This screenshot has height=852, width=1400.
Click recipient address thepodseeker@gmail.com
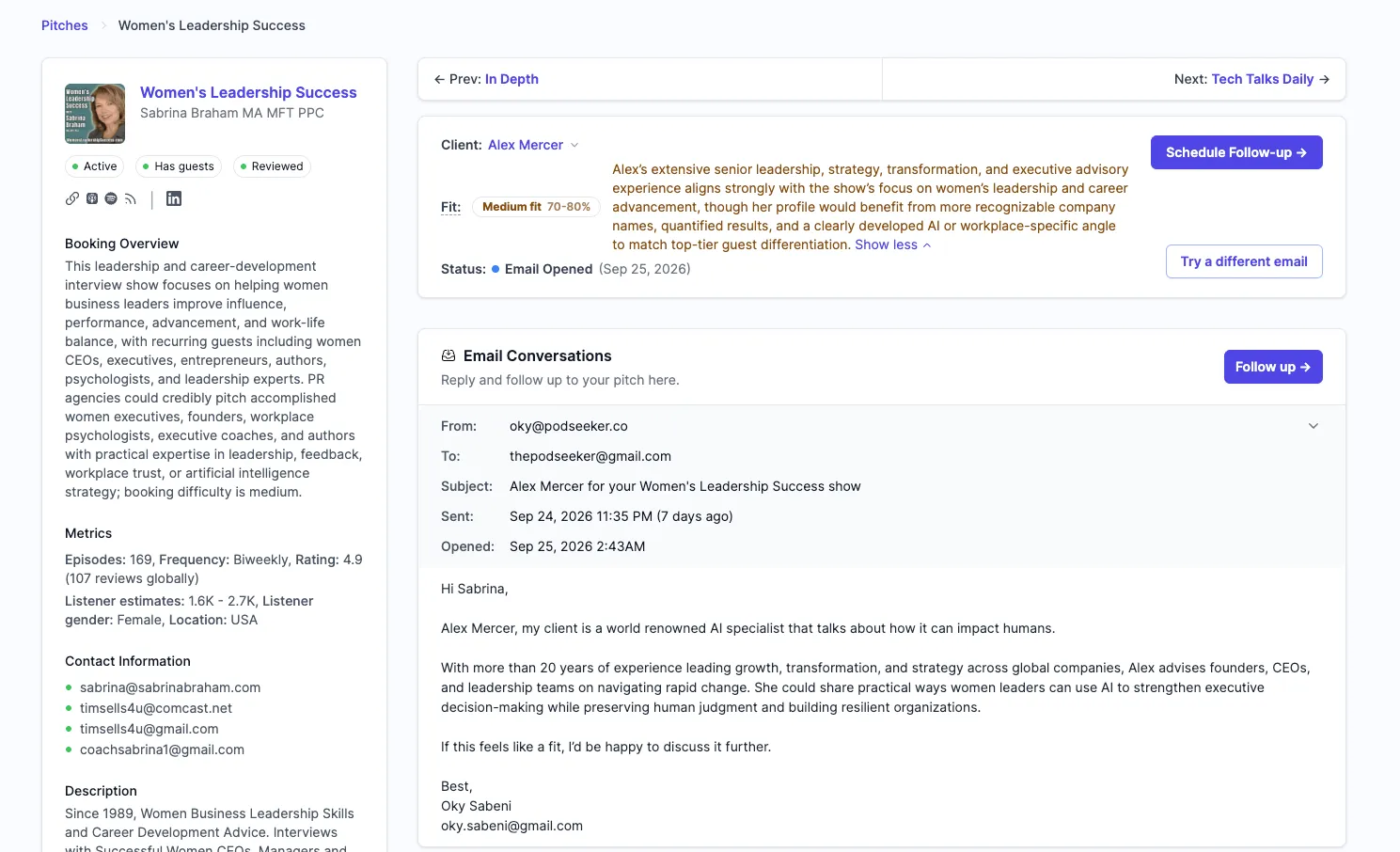[590, 456]
